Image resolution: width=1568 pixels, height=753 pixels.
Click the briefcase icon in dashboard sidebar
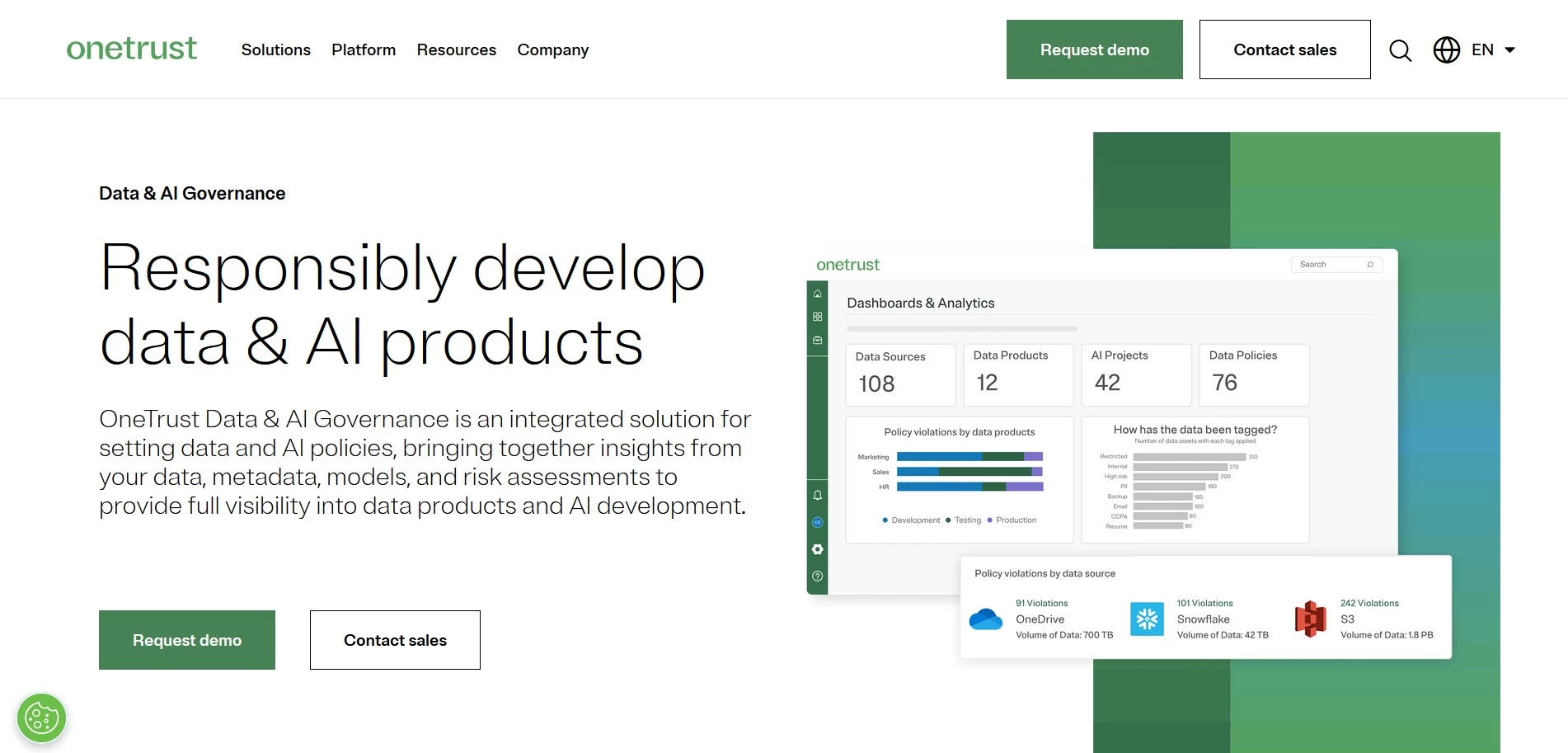click(x=817, y=340)
